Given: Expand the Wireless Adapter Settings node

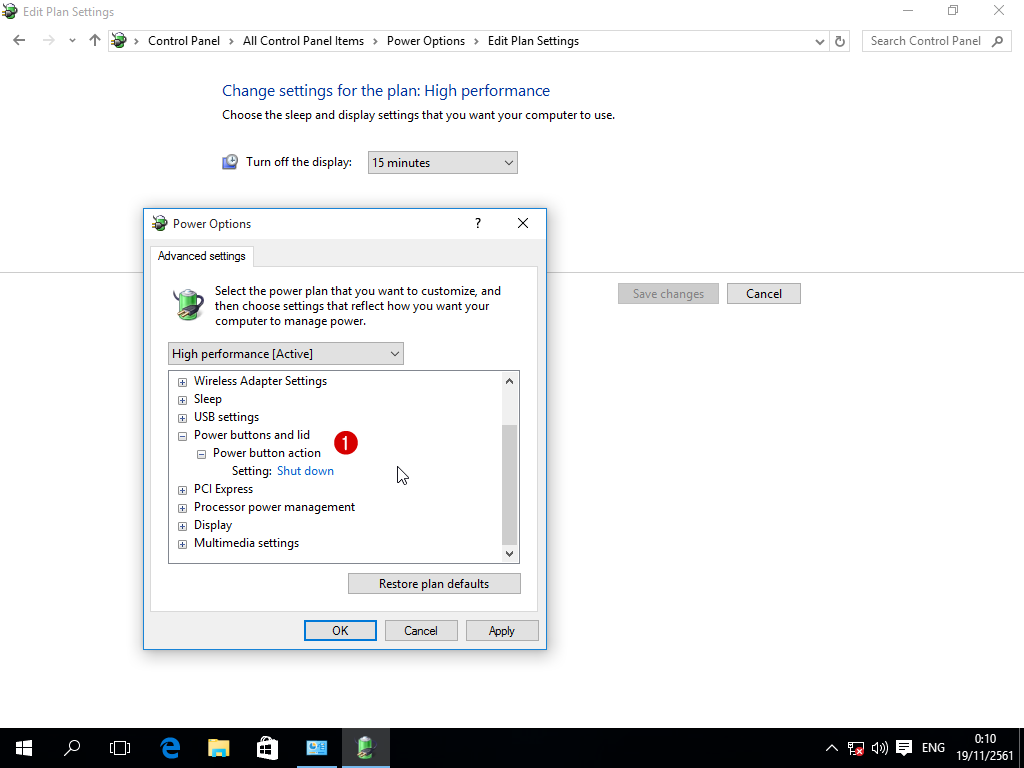Looking at the screenshot, I should 182,381.
